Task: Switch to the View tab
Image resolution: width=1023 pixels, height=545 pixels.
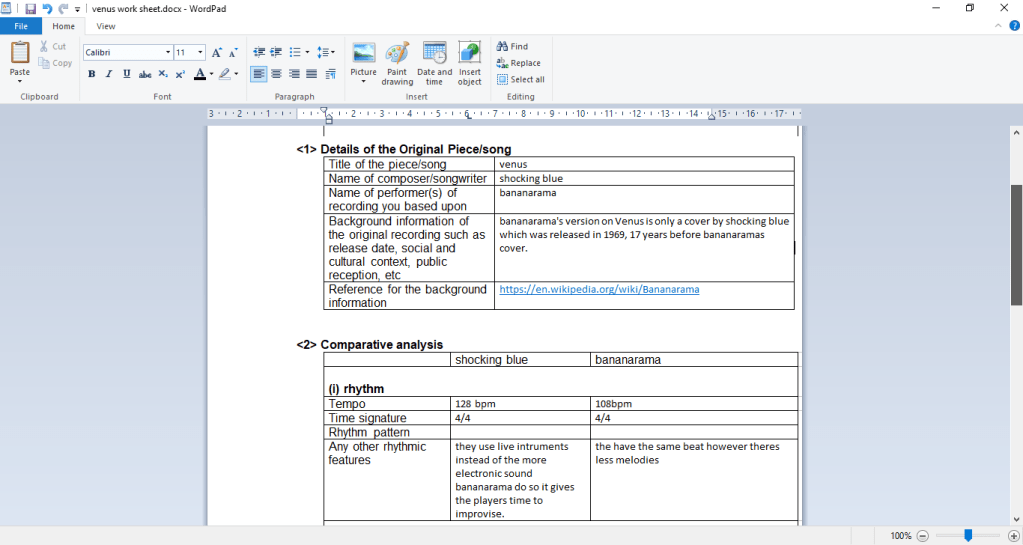Action: tap(105, 26)
